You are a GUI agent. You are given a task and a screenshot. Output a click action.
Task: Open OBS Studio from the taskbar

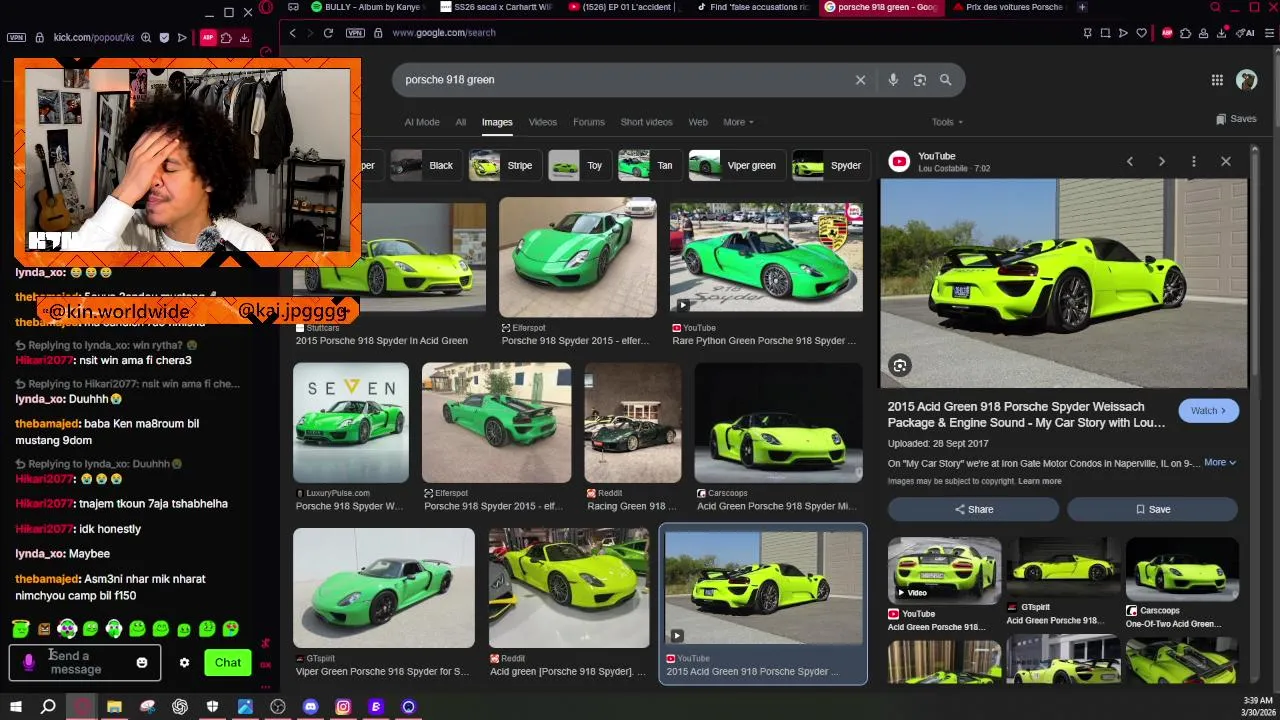point(278,707)
